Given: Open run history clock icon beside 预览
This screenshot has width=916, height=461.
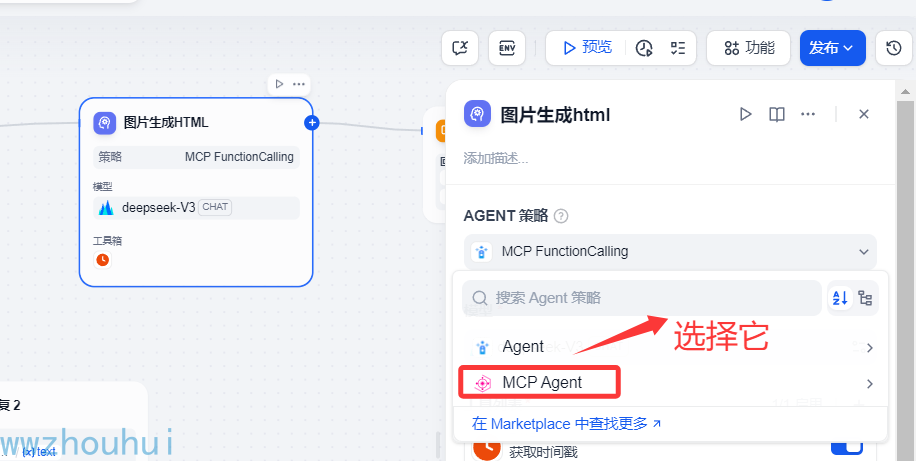Looking at the screenshot, I should pos(644,48).
